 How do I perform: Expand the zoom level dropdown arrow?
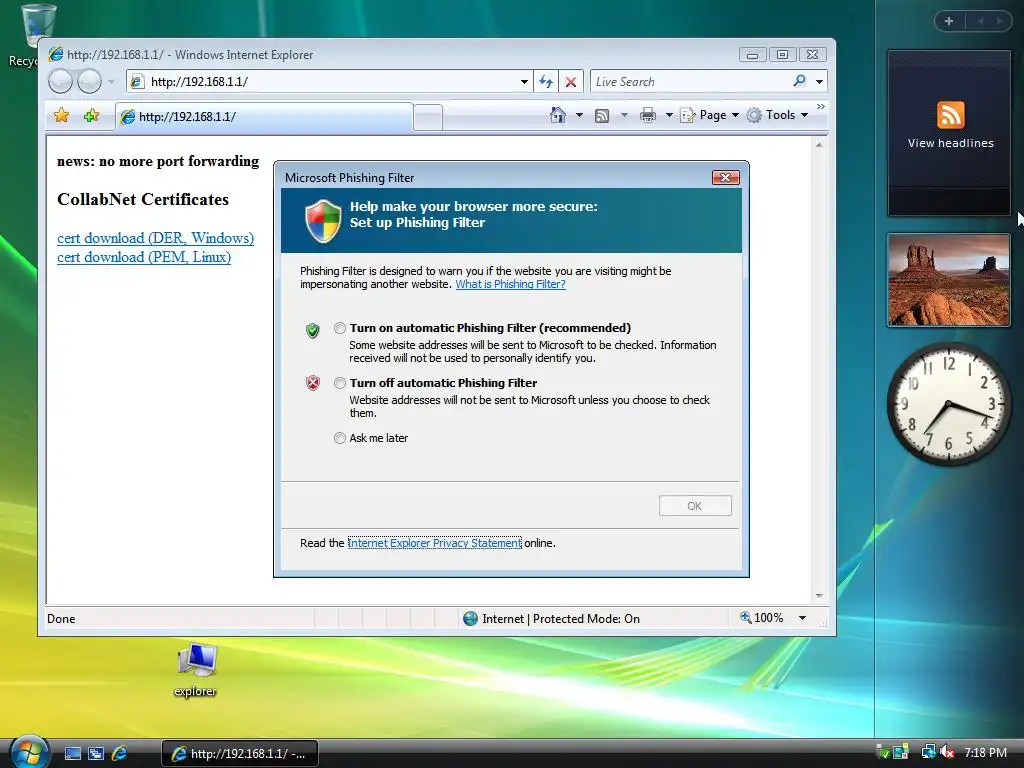(803, 618)
